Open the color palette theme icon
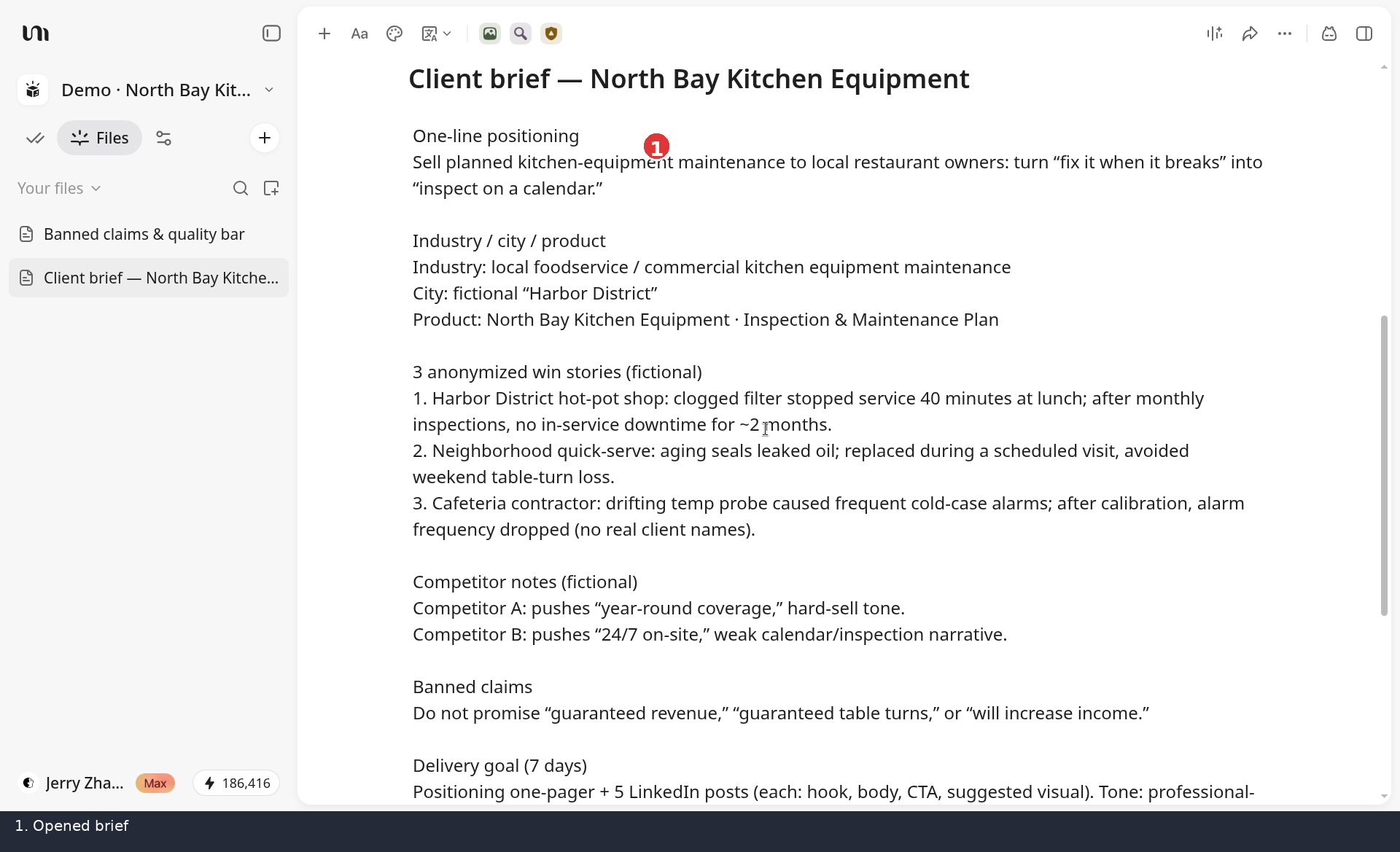This screenshot has width=1400, height=852. pyautogui.click(x=394, y=34)
